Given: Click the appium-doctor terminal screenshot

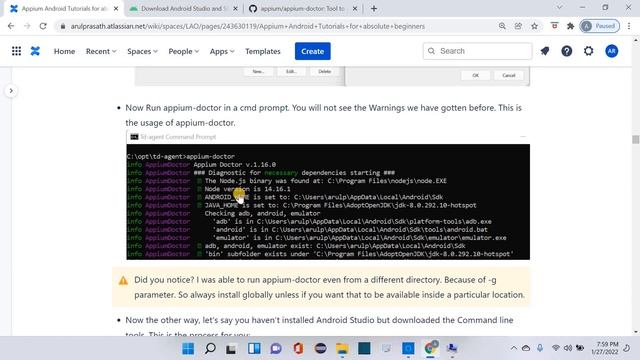Looking at the screenshot, I should [x=328, y=195].
